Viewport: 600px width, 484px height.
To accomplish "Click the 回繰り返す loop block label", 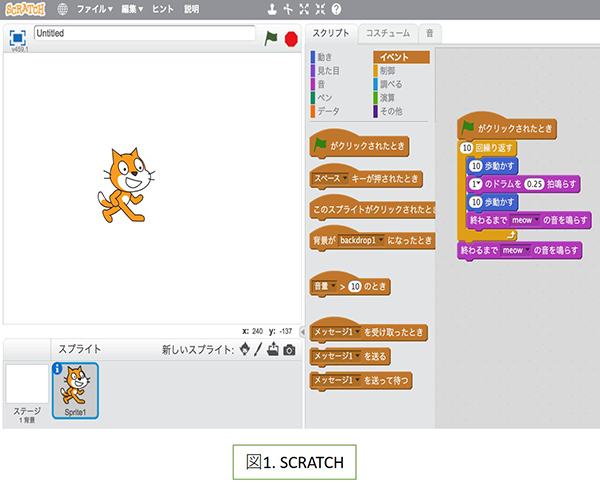I will [x=494, y=148].
